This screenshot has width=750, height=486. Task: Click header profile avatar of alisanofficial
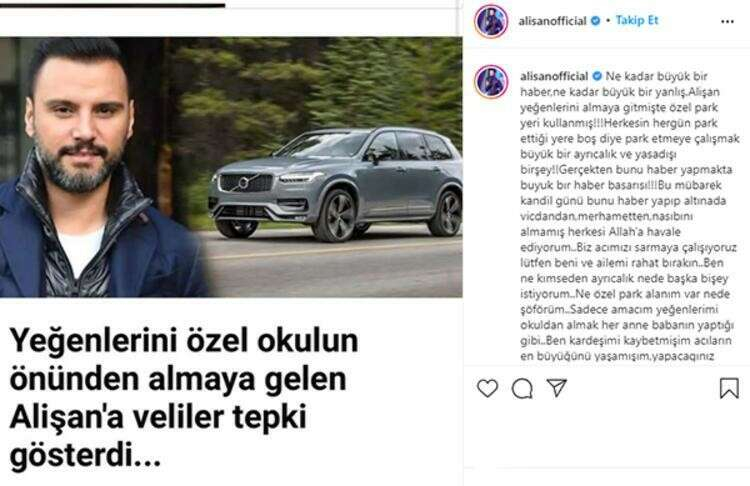point(491,21)
